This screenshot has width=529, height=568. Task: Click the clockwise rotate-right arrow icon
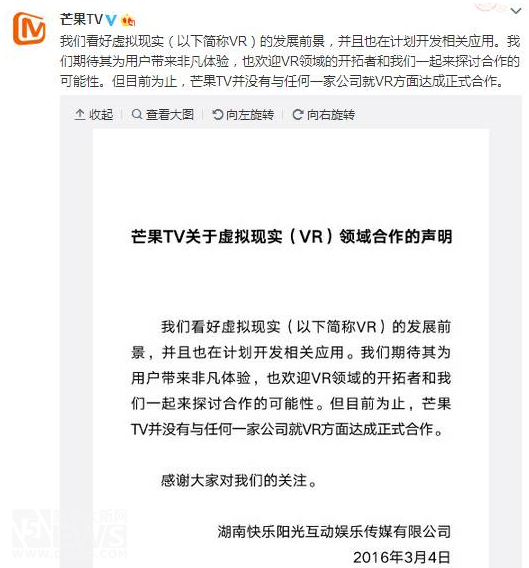297,114
